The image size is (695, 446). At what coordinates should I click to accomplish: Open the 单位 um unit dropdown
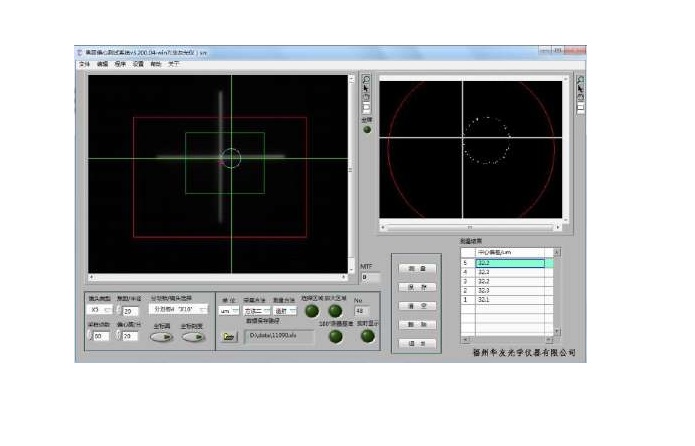[225, 311]
